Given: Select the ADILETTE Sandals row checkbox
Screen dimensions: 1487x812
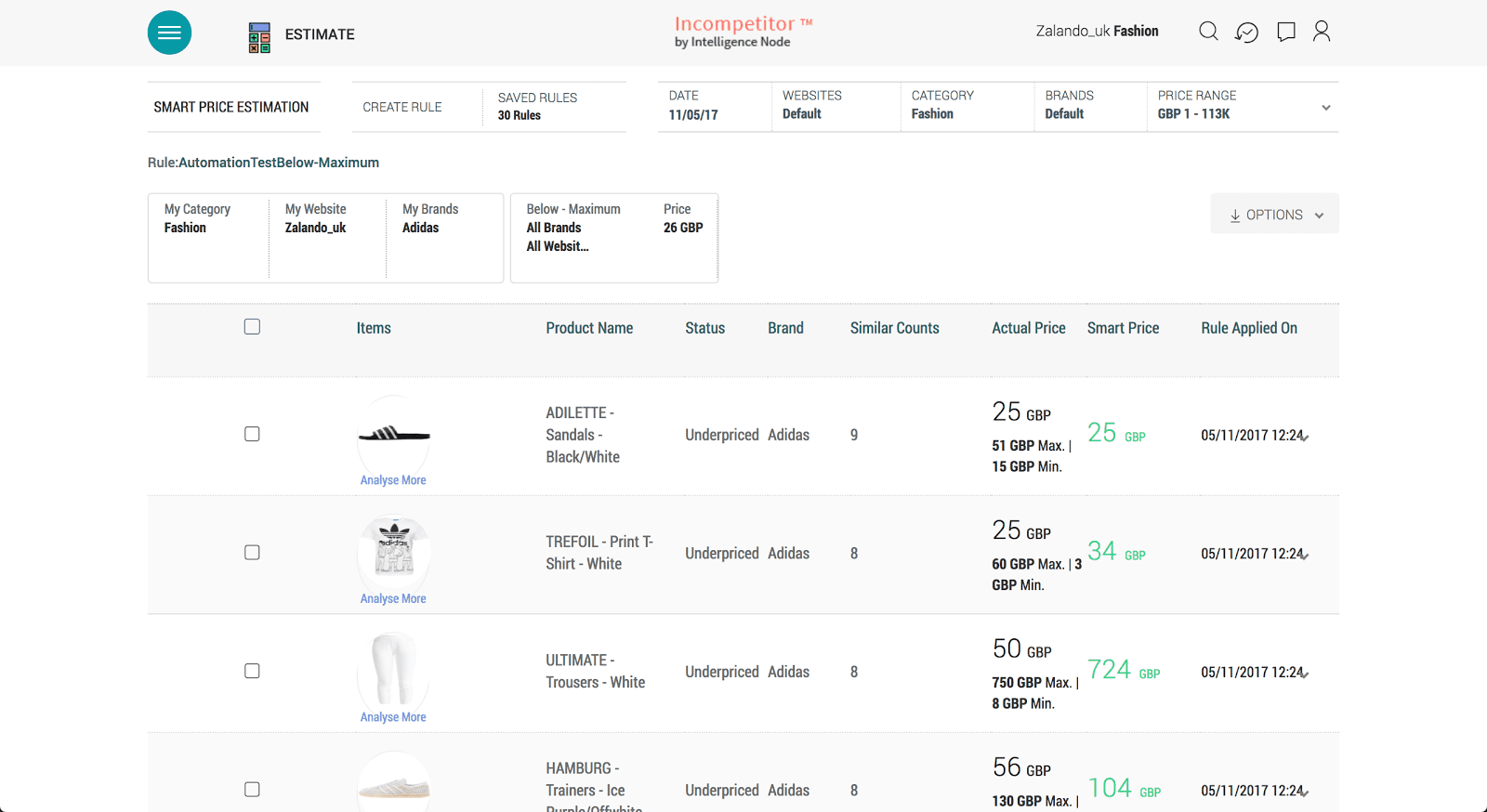Looking at the screenshot, I should click(252, 434).
